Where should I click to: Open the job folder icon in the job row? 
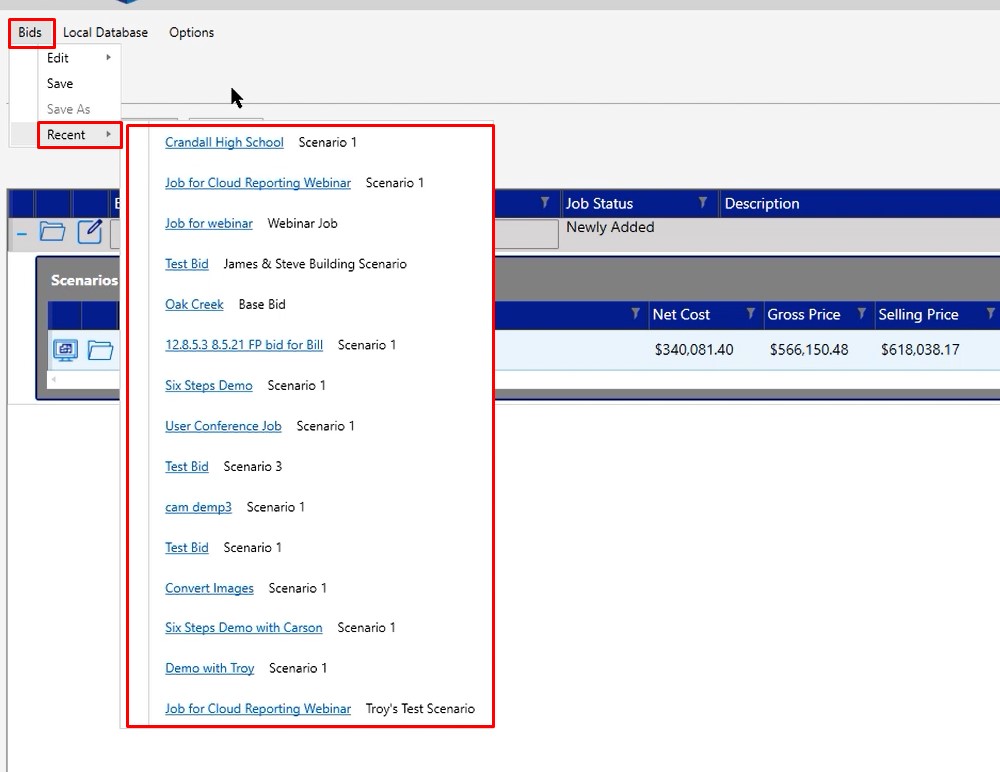[x=52, y=232]
